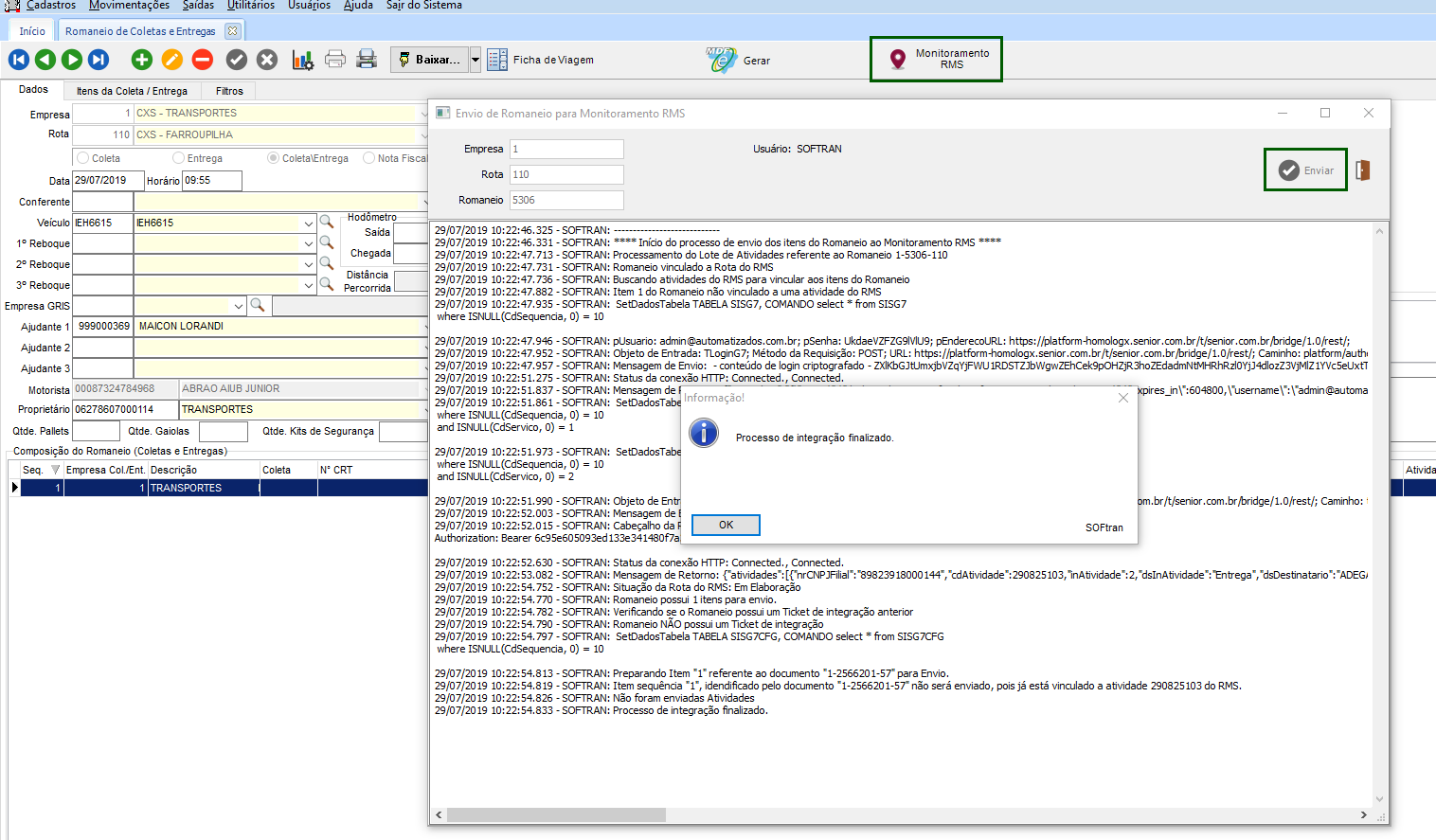
Task: Click the blue information icon in the dialog
Action: pyautogui.click(x=704, y=433)
